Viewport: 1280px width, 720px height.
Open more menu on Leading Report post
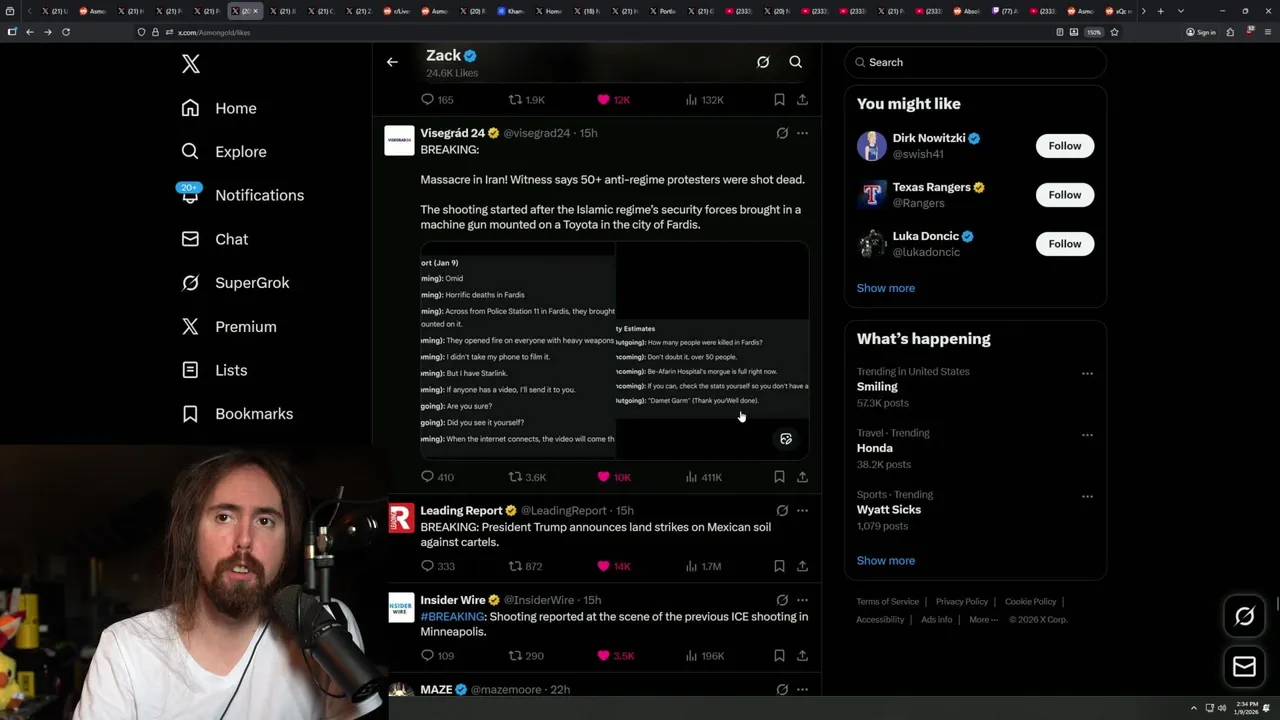click(x=802, y=511)
